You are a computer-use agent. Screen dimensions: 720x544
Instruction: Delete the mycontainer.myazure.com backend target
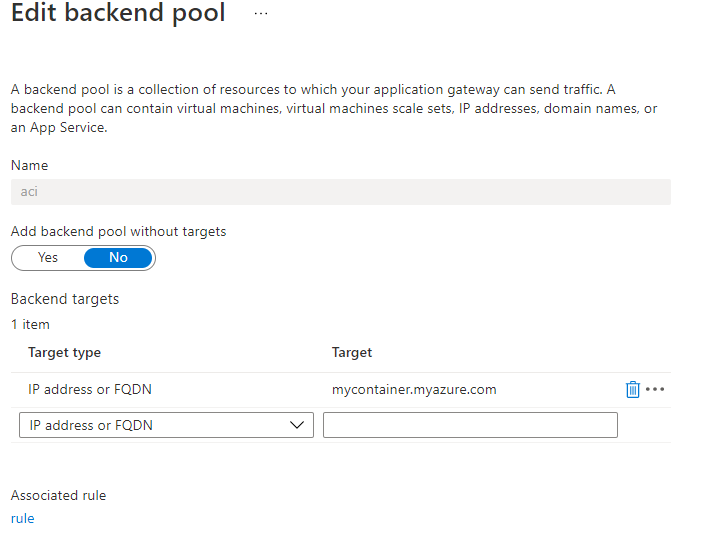pos(632,390)
